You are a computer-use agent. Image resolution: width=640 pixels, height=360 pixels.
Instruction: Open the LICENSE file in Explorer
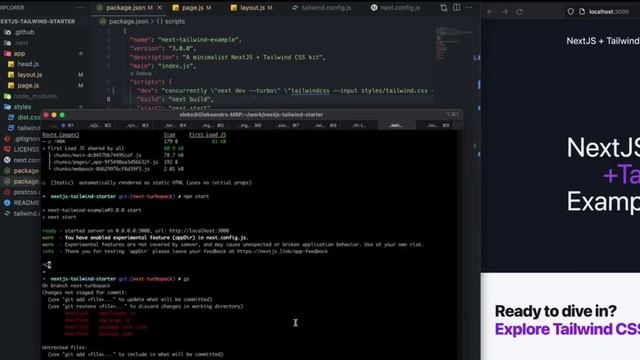coord(27,149)
